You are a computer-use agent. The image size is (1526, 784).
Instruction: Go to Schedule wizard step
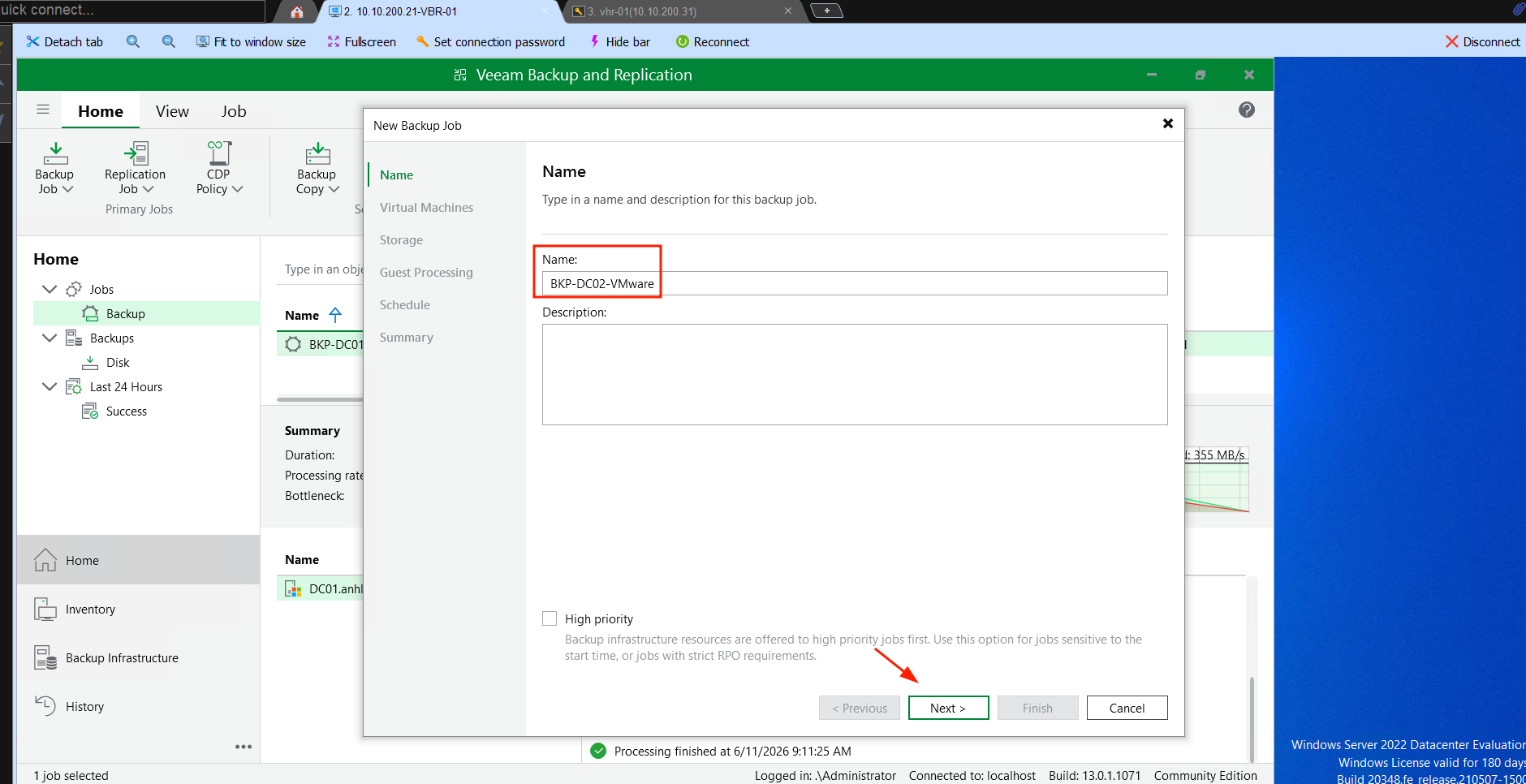tap(404, 304)
